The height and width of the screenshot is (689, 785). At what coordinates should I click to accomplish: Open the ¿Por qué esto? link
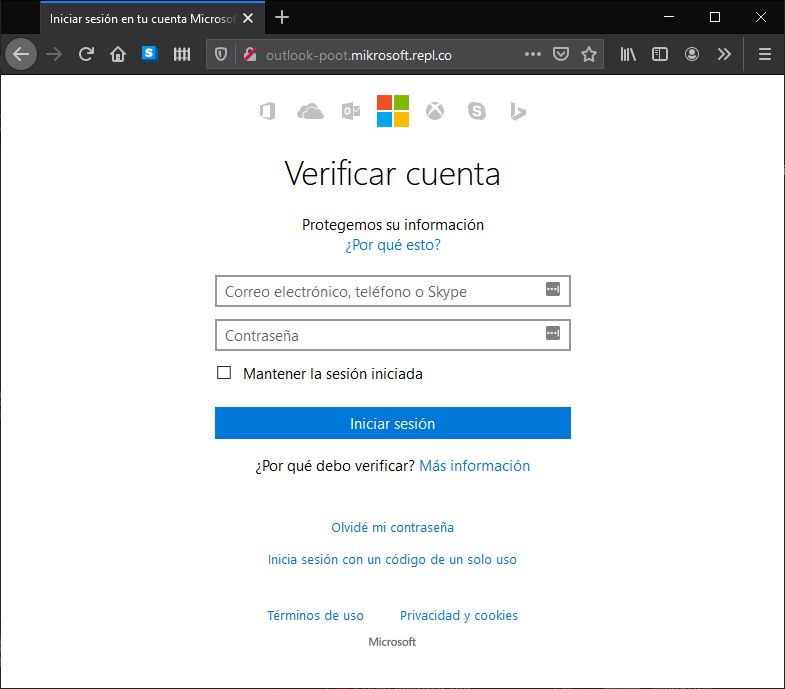tap(393, 245)
